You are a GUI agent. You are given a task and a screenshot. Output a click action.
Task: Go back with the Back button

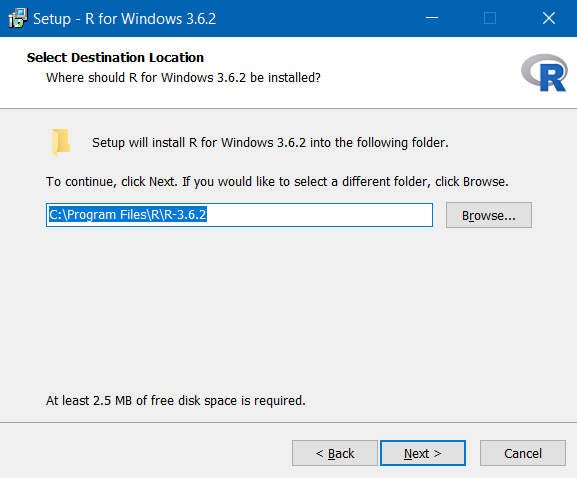click(x=335, y=453)
